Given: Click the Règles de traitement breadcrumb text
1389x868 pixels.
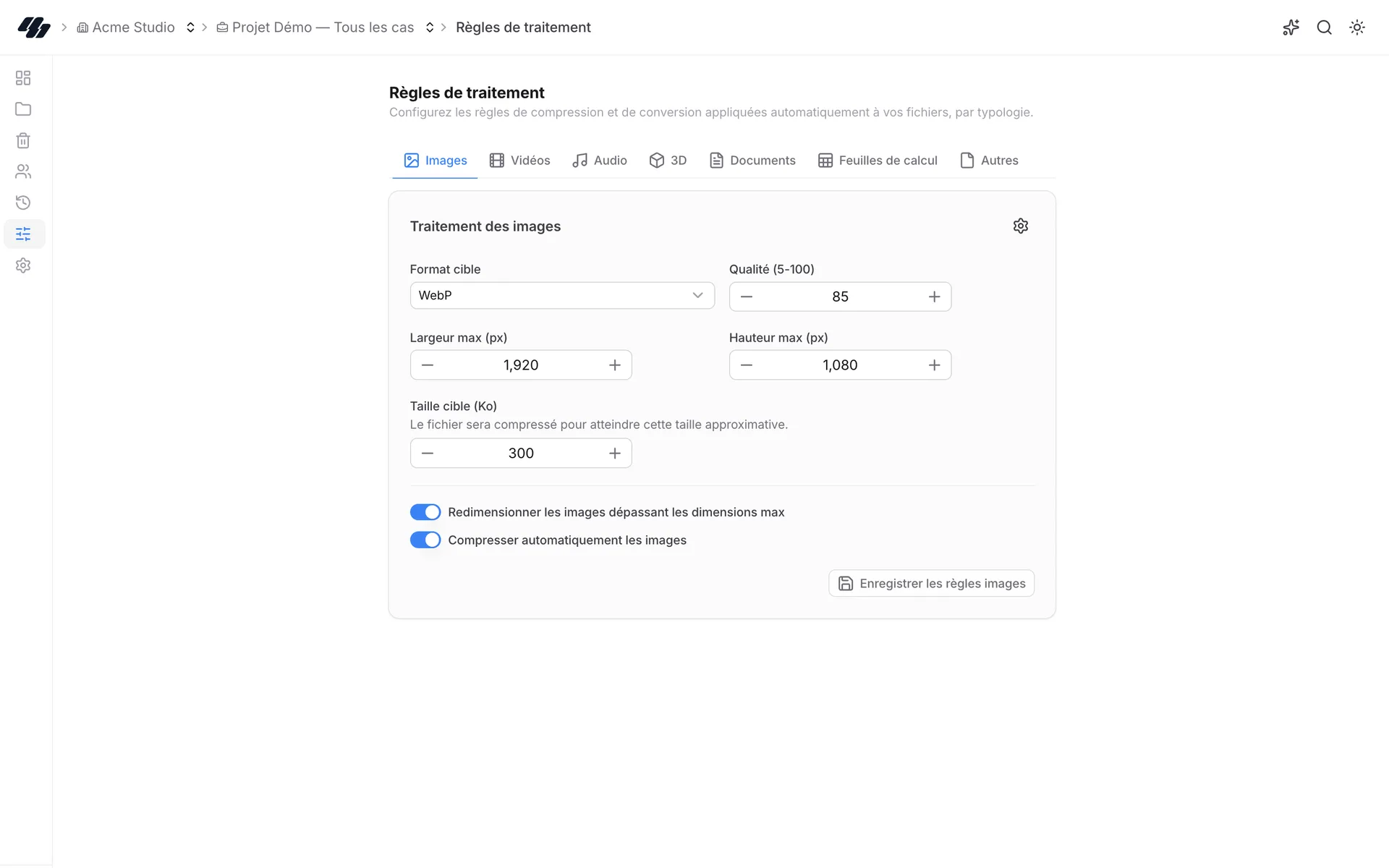Looking at the screenshot, I should pyautogui.click(x=523, y=27).
